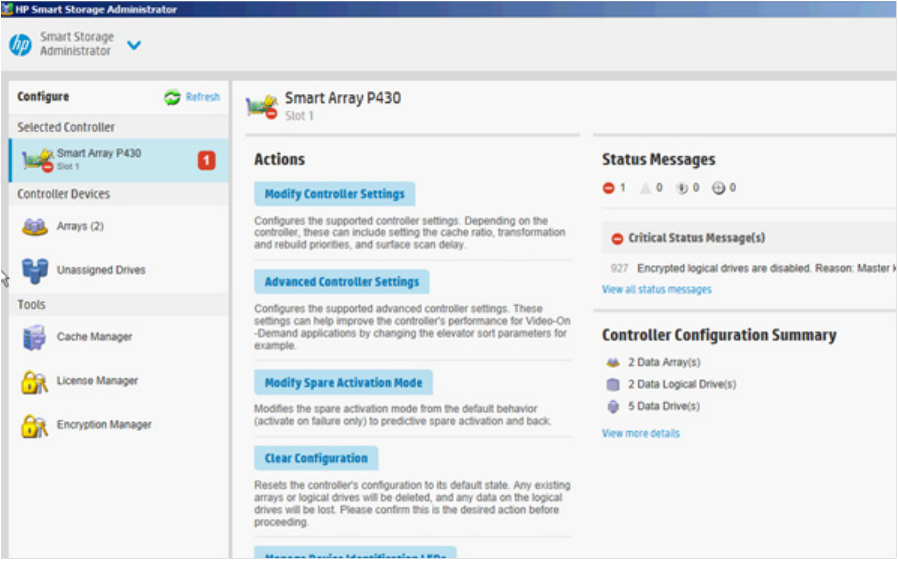
Task: Click the critical status count icon
Action: pyautogui.click(x=609, y=188)
